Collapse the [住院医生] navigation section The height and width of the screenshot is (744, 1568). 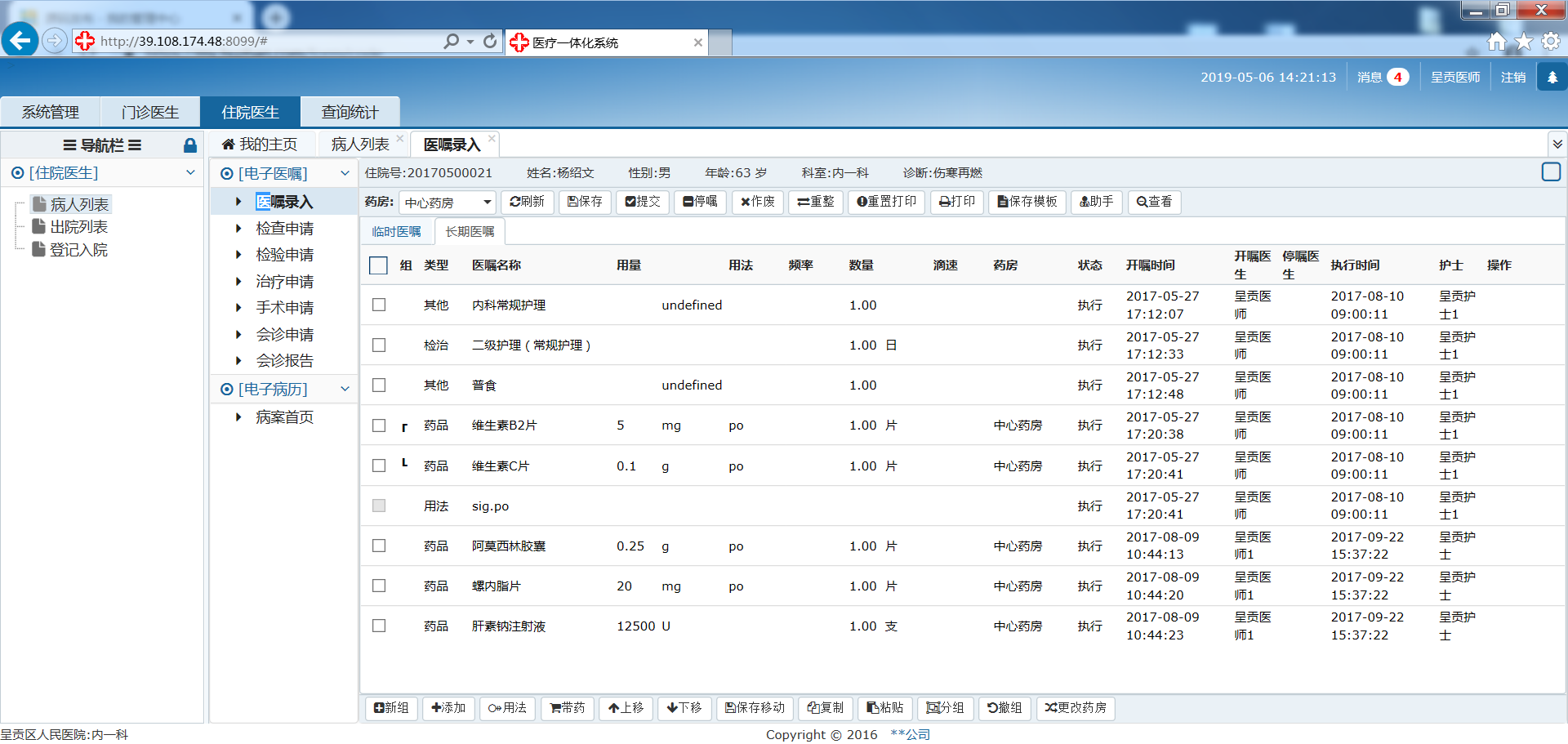tap(190, 172)
